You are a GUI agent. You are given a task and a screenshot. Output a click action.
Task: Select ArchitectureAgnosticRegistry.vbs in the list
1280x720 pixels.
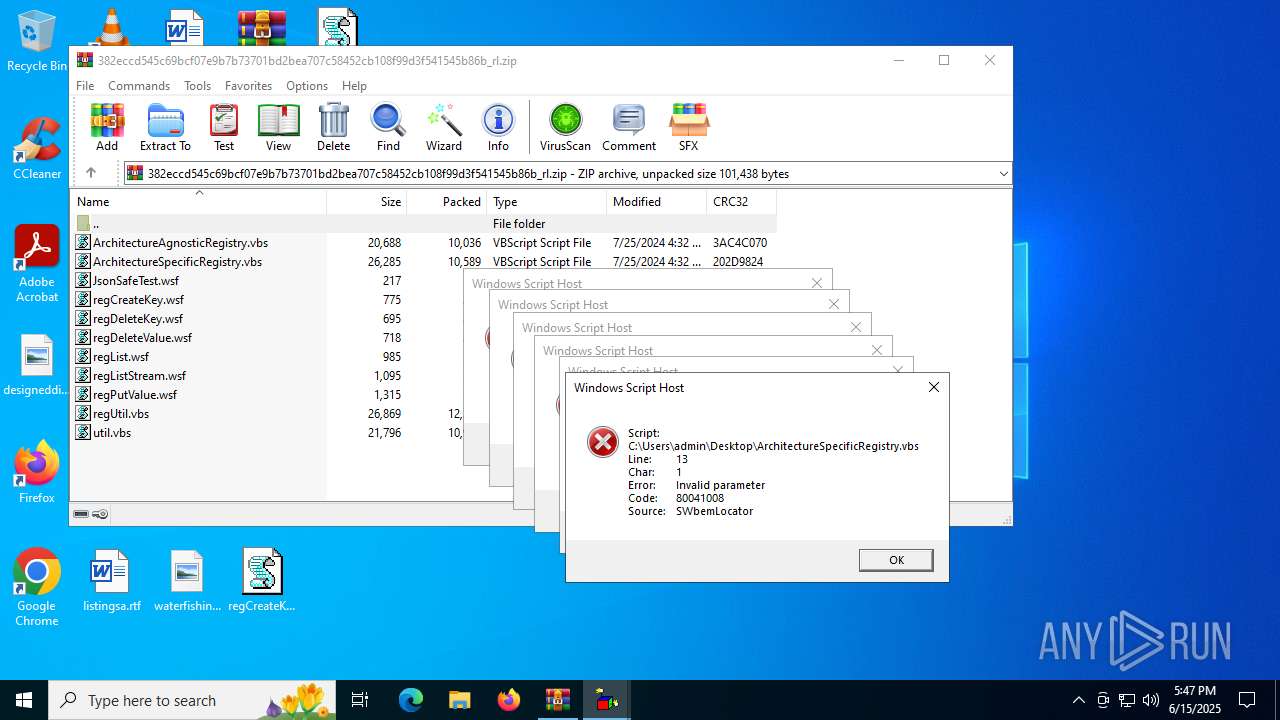point(421,242)
